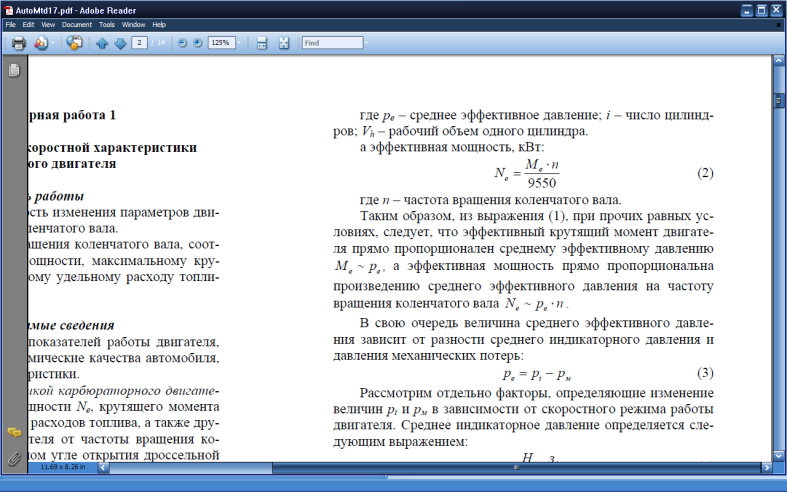Screen dimensions: 787x492
Task: Click equation number (3) in the document
Action: click(705, 373)
